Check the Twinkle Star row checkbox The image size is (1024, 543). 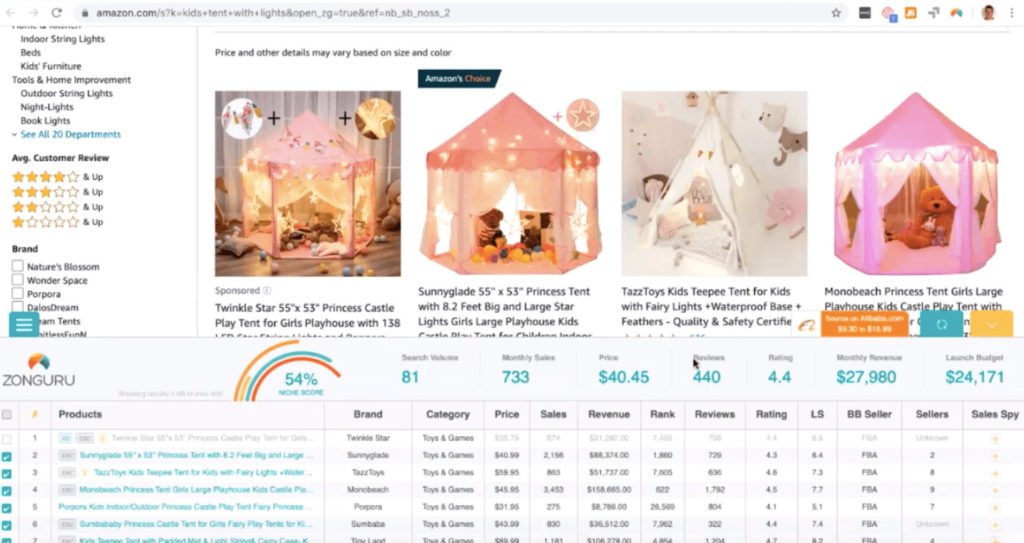[x=7, y=438]
